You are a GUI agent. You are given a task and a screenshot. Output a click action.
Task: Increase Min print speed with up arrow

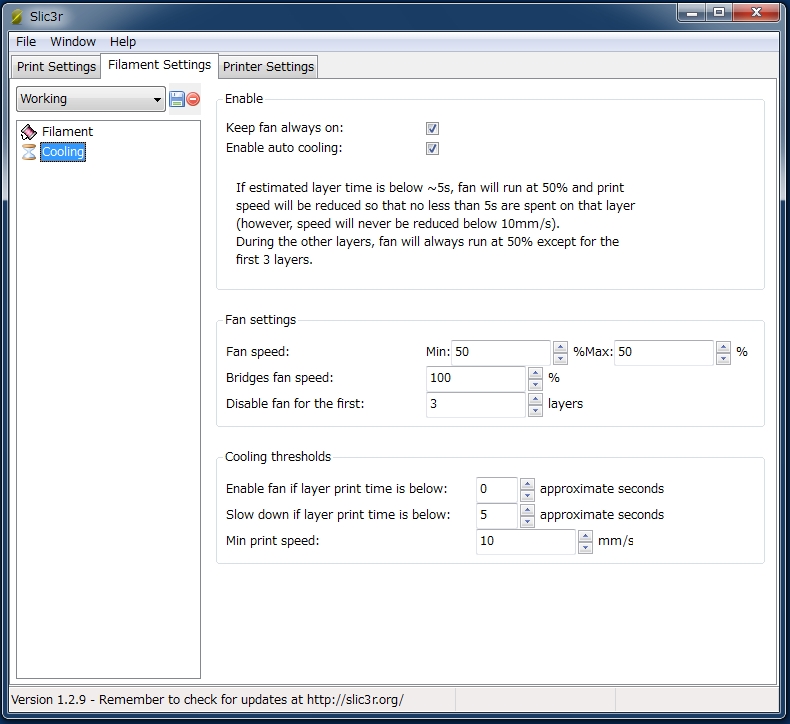[x=585, y=536]
